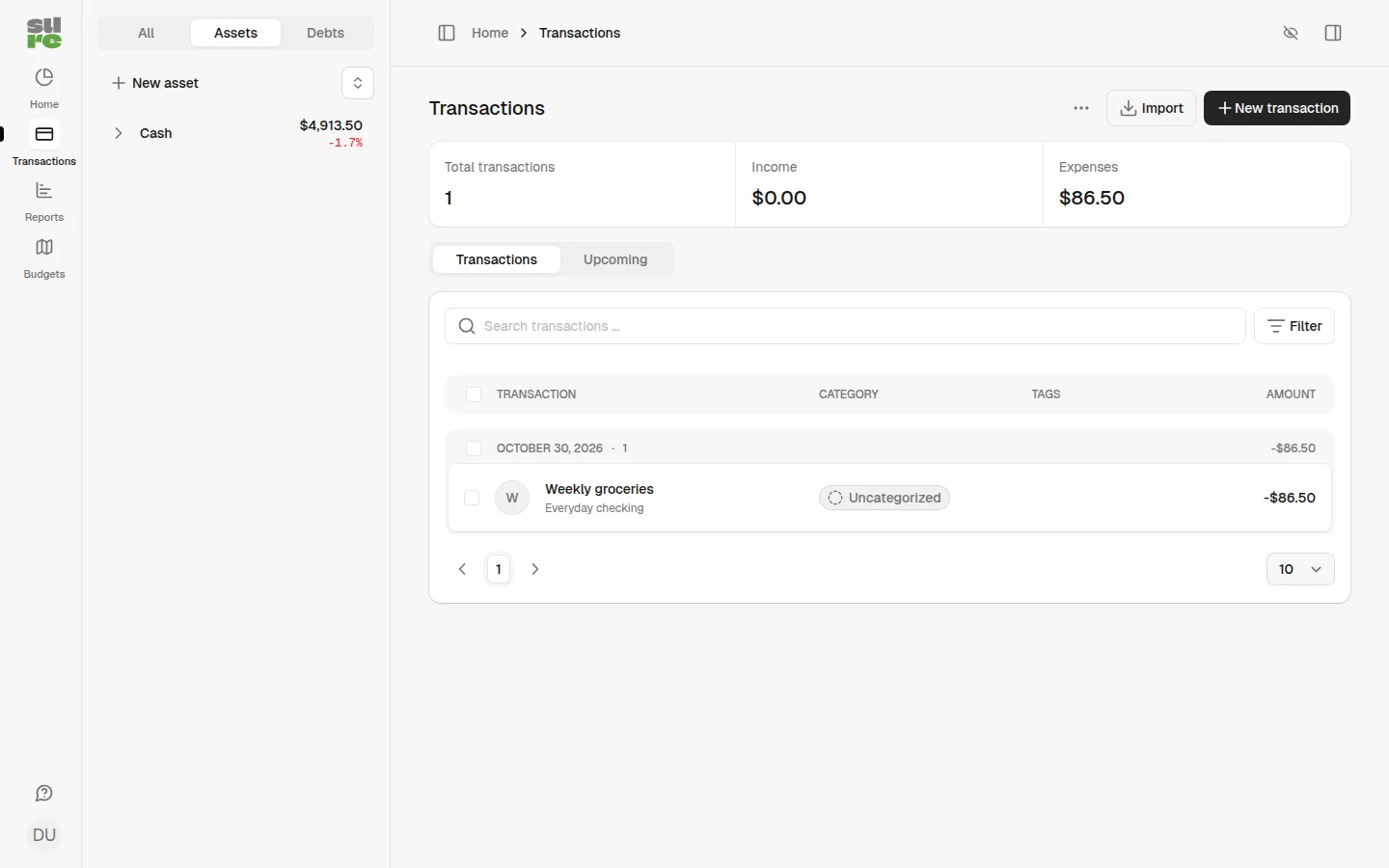Screen dimensions: 1389x868
Task: Switch to the Assets tab
Action: click(x=235, y=33)
